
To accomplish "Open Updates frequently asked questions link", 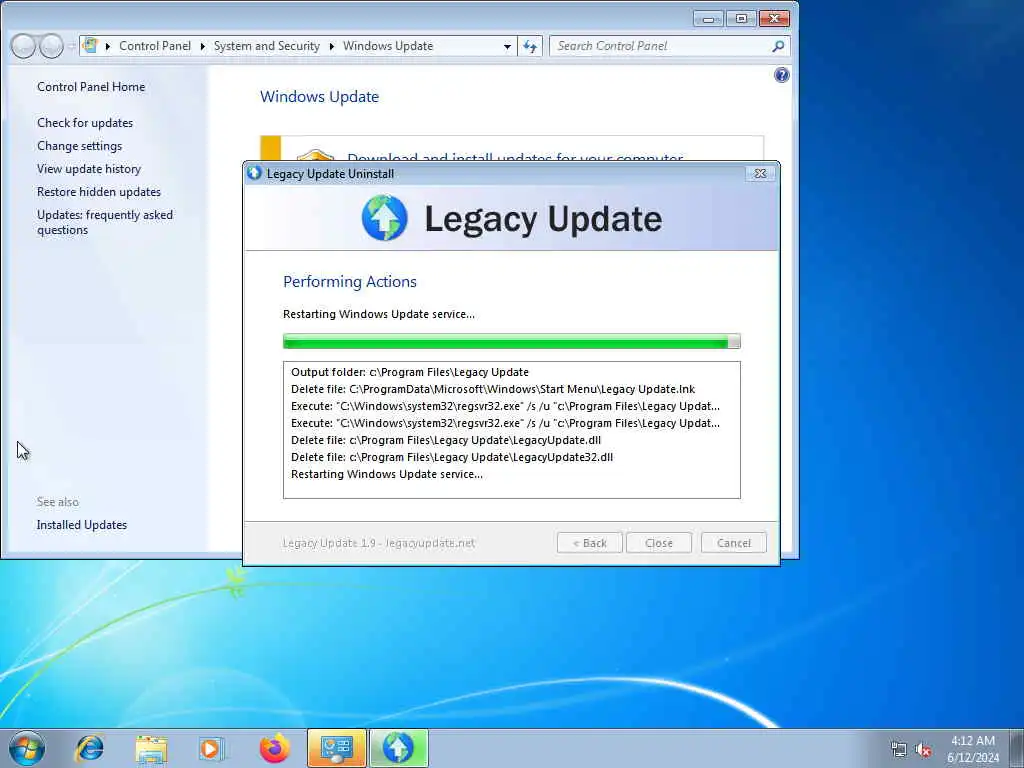I will [x=104, y=222].
